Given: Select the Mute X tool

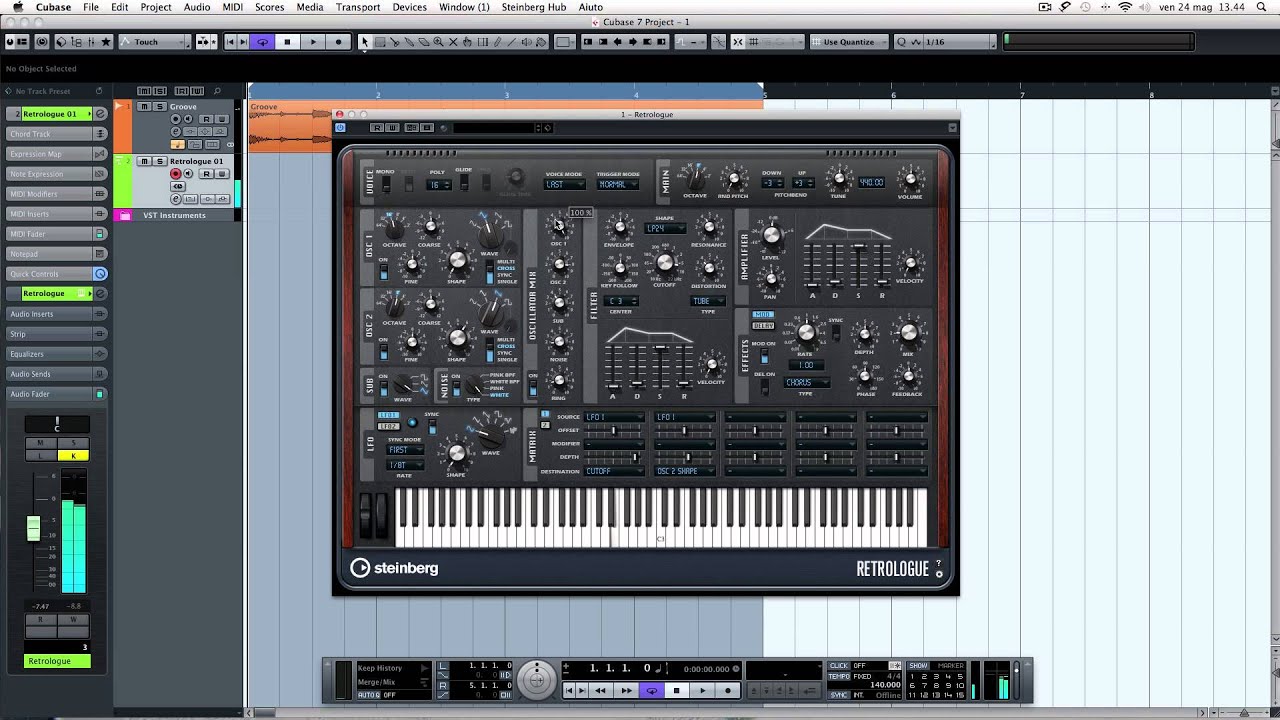Looking at the screenshot, I should [x=453, y=42].
